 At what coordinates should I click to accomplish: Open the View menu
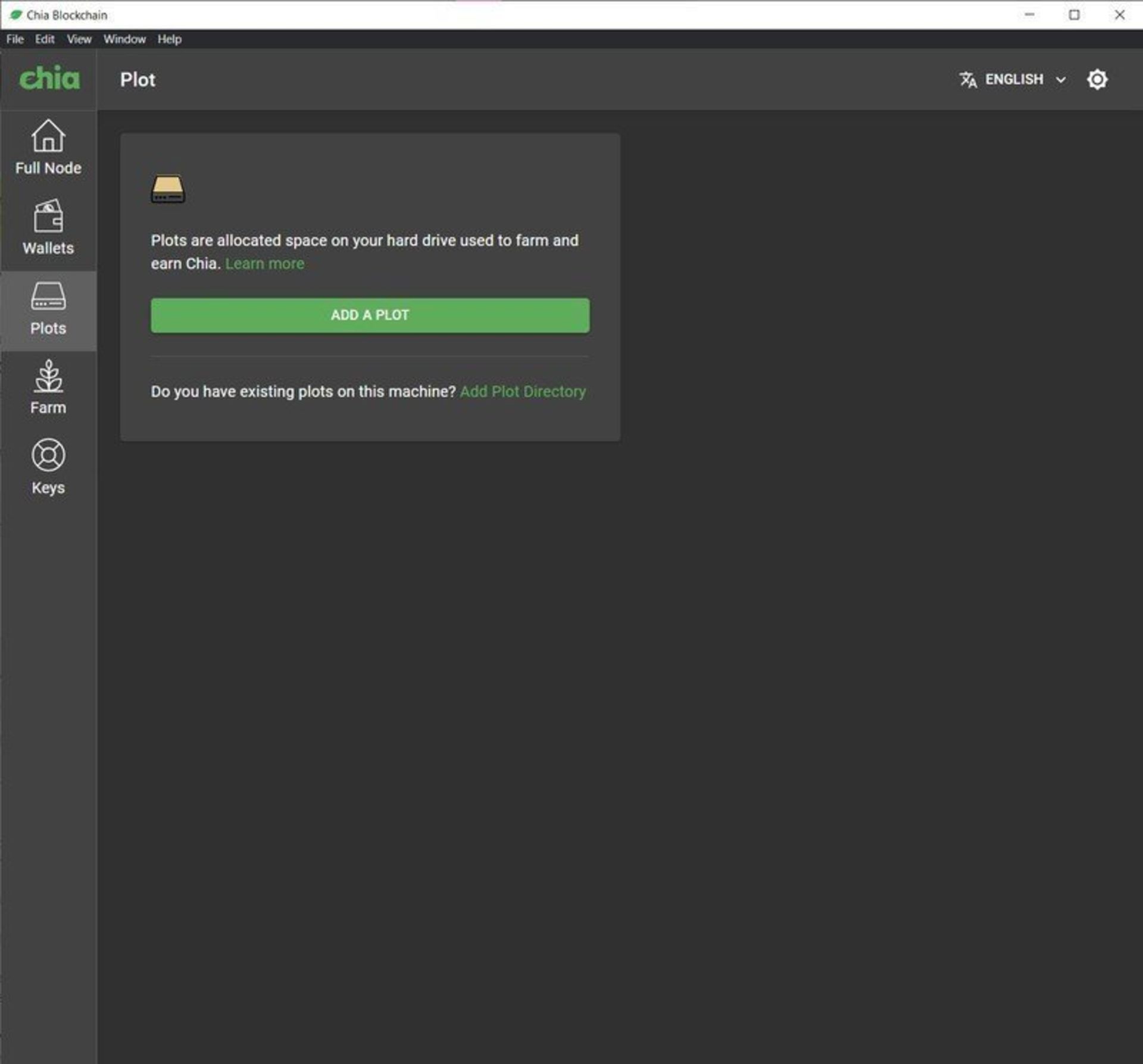79,39
